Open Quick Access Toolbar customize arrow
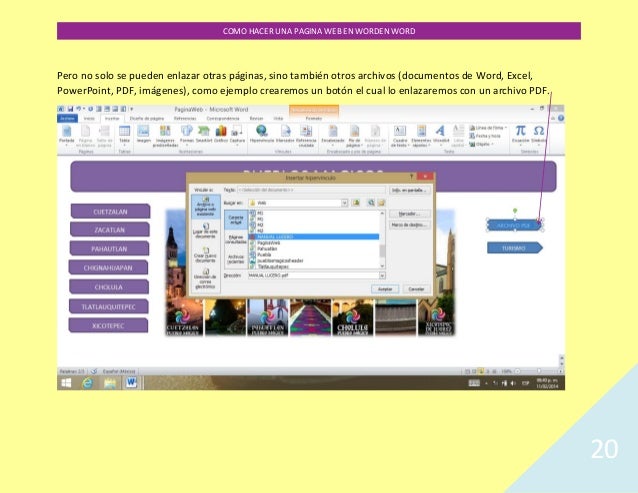The image size is (638, 493). tap(131, 109)
